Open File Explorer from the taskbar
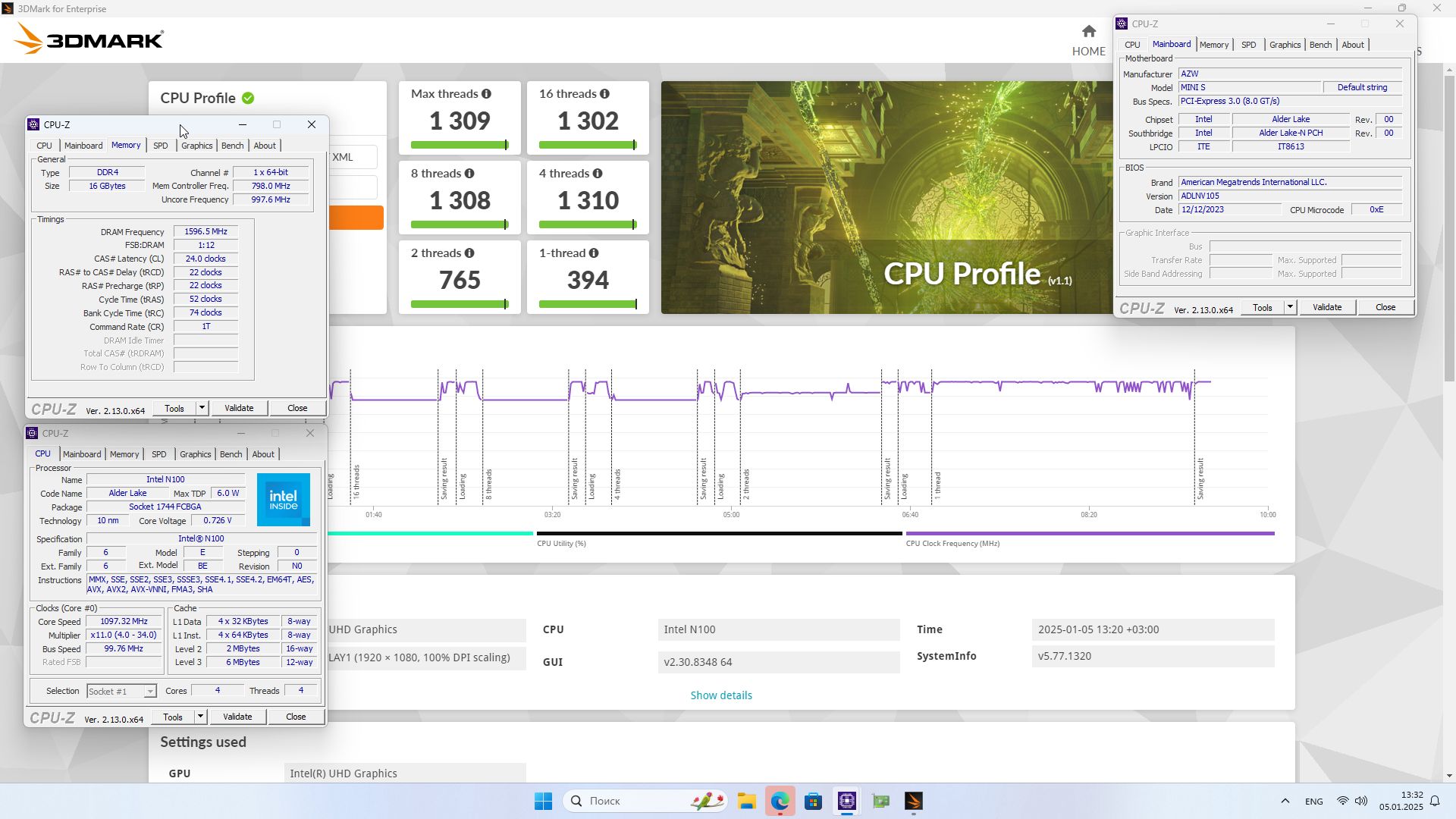Screen dimensions: 1456x819 click(746, 801)
